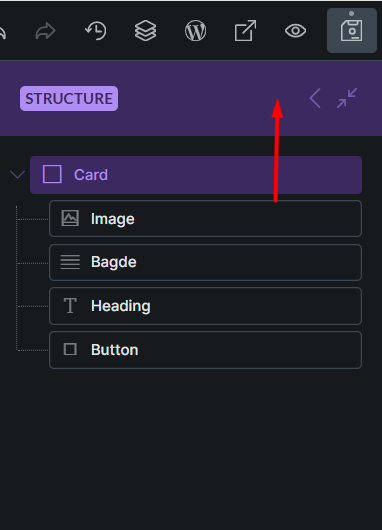Viewport: 382px width, 530px height.
Task: Open the WordPress logo menu
Action: point(195,31)
